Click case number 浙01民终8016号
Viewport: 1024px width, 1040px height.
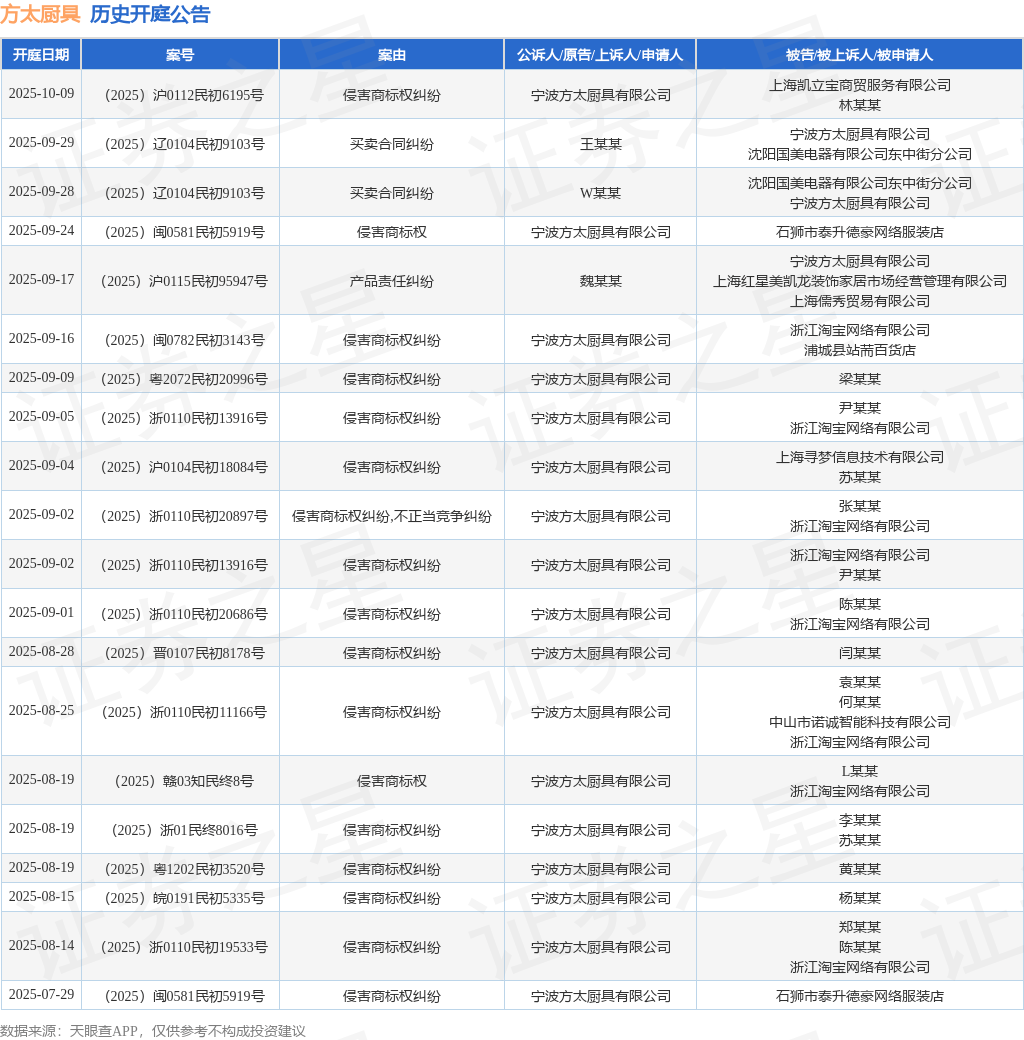click(184, 830)
